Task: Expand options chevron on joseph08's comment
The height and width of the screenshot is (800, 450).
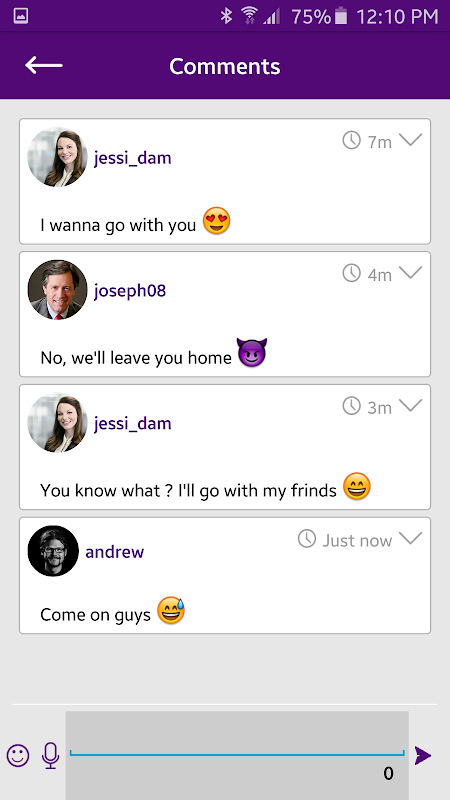Action: [411, 272]
